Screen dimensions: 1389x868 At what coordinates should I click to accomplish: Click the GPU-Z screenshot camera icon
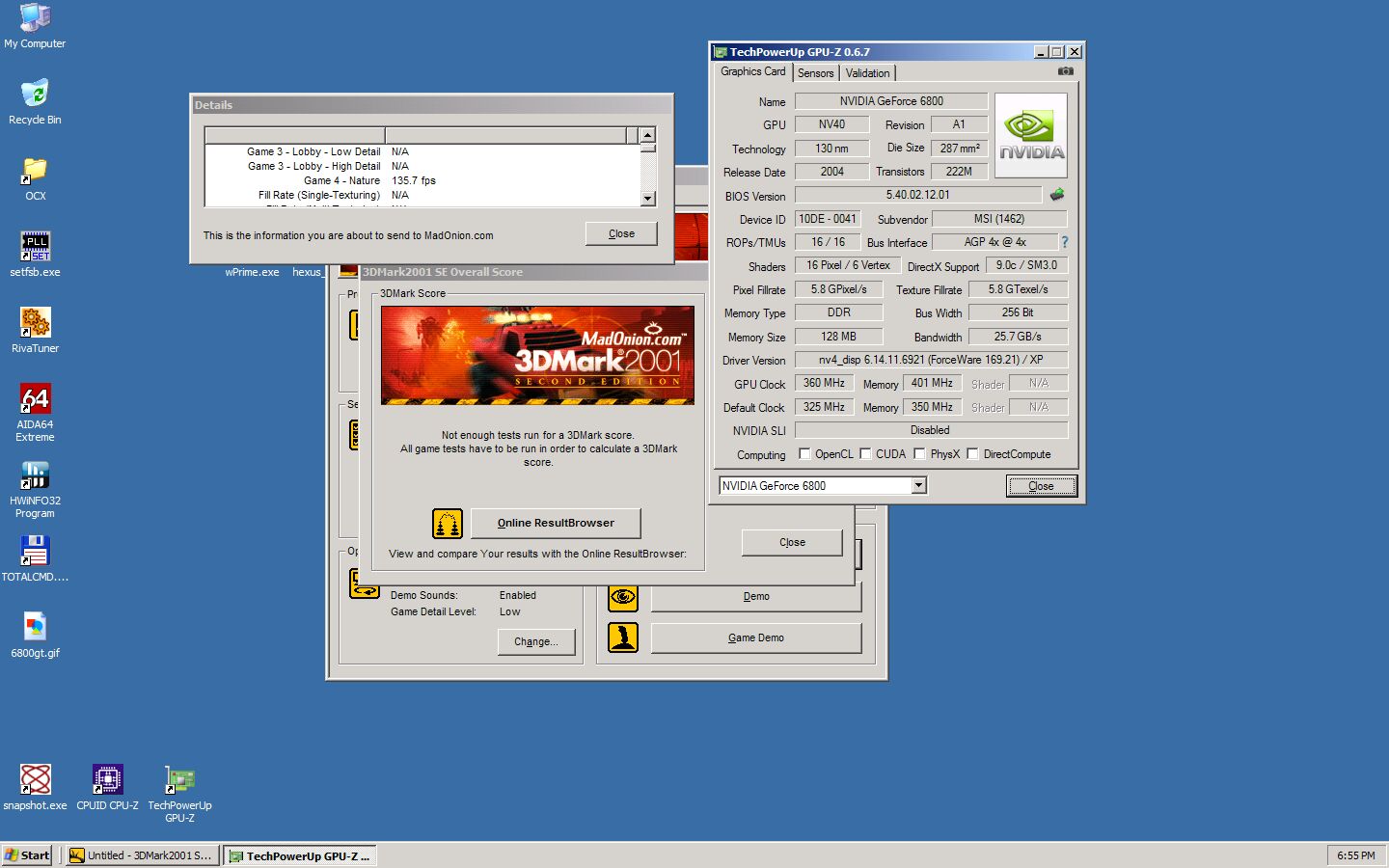(x=1065, y=71)
